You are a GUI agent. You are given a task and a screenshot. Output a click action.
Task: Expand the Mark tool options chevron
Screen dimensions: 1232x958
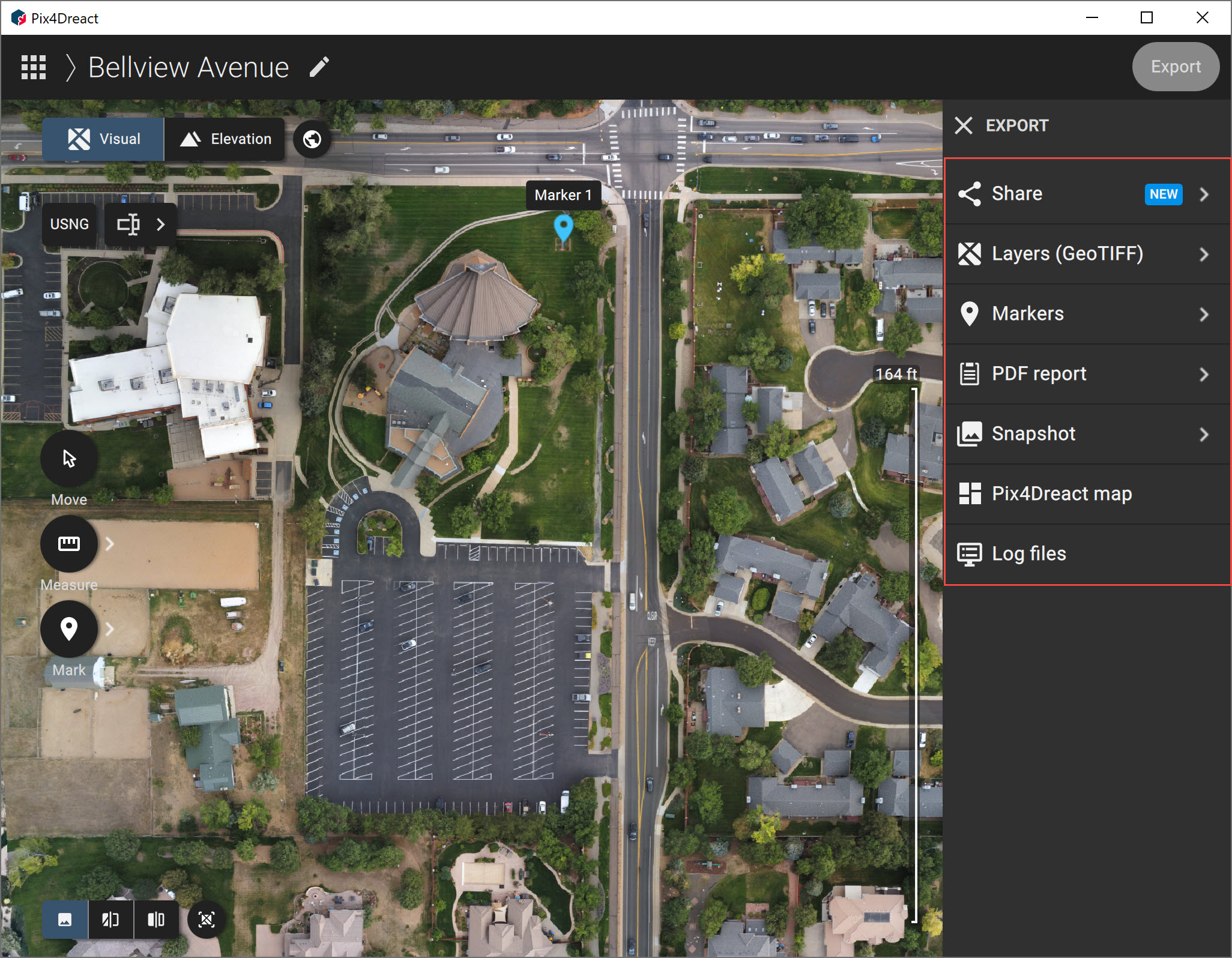(110, 628)
